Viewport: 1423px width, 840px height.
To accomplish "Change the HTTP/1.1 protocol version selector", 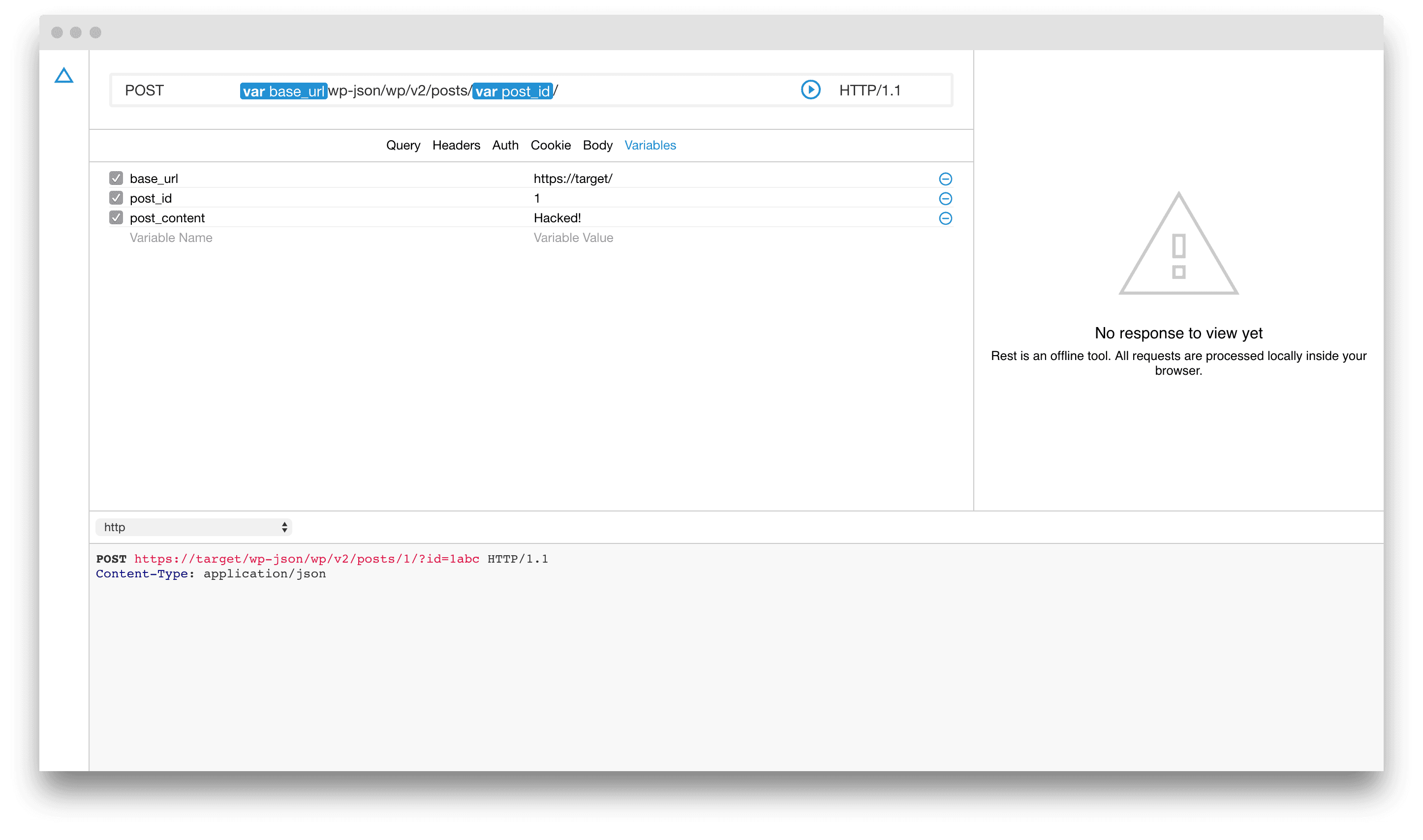I will (x=870, y=90).
